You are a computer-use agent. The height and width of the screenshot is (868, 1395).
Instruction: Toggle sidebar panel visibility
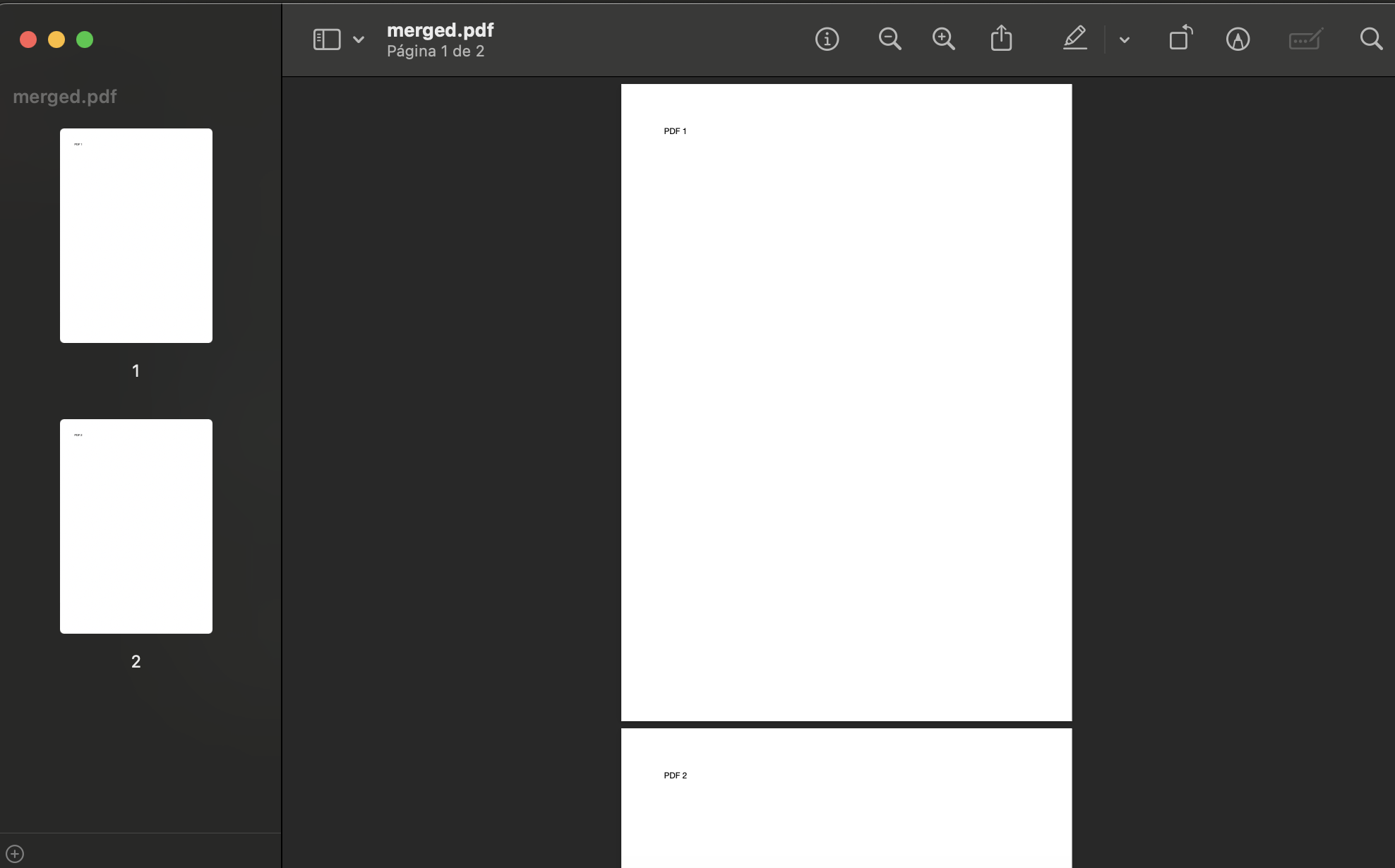click(x=326, y=39)
